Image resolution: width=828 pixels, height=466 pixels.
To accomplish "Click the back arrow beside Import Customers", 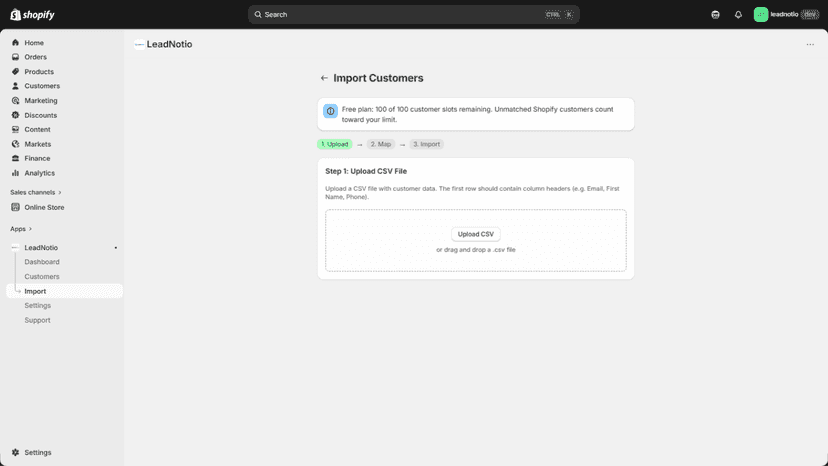I will [324, 78].
